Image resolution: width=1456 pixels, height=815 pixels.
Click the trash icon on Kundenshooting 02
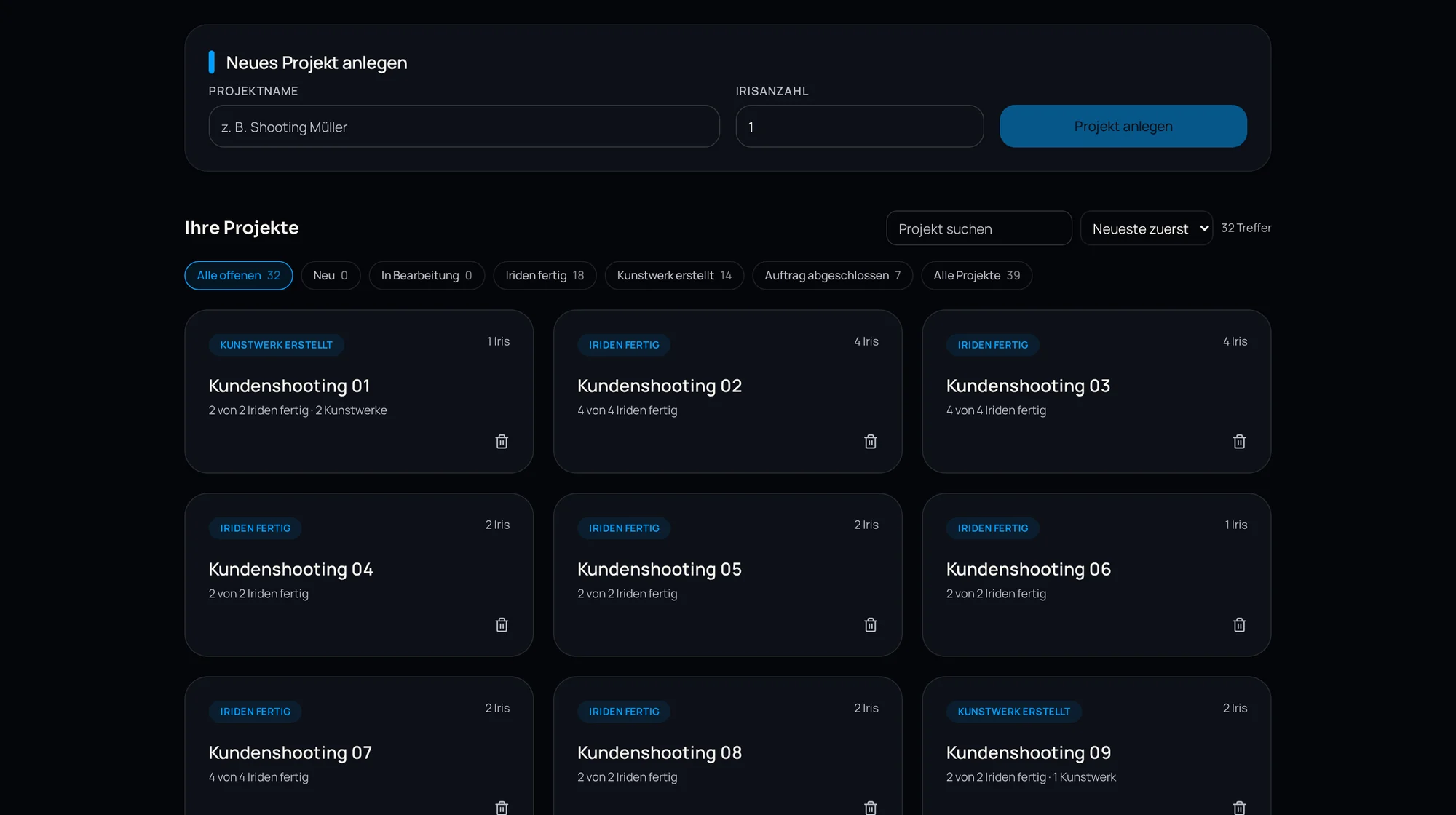(x=871, y=442)
